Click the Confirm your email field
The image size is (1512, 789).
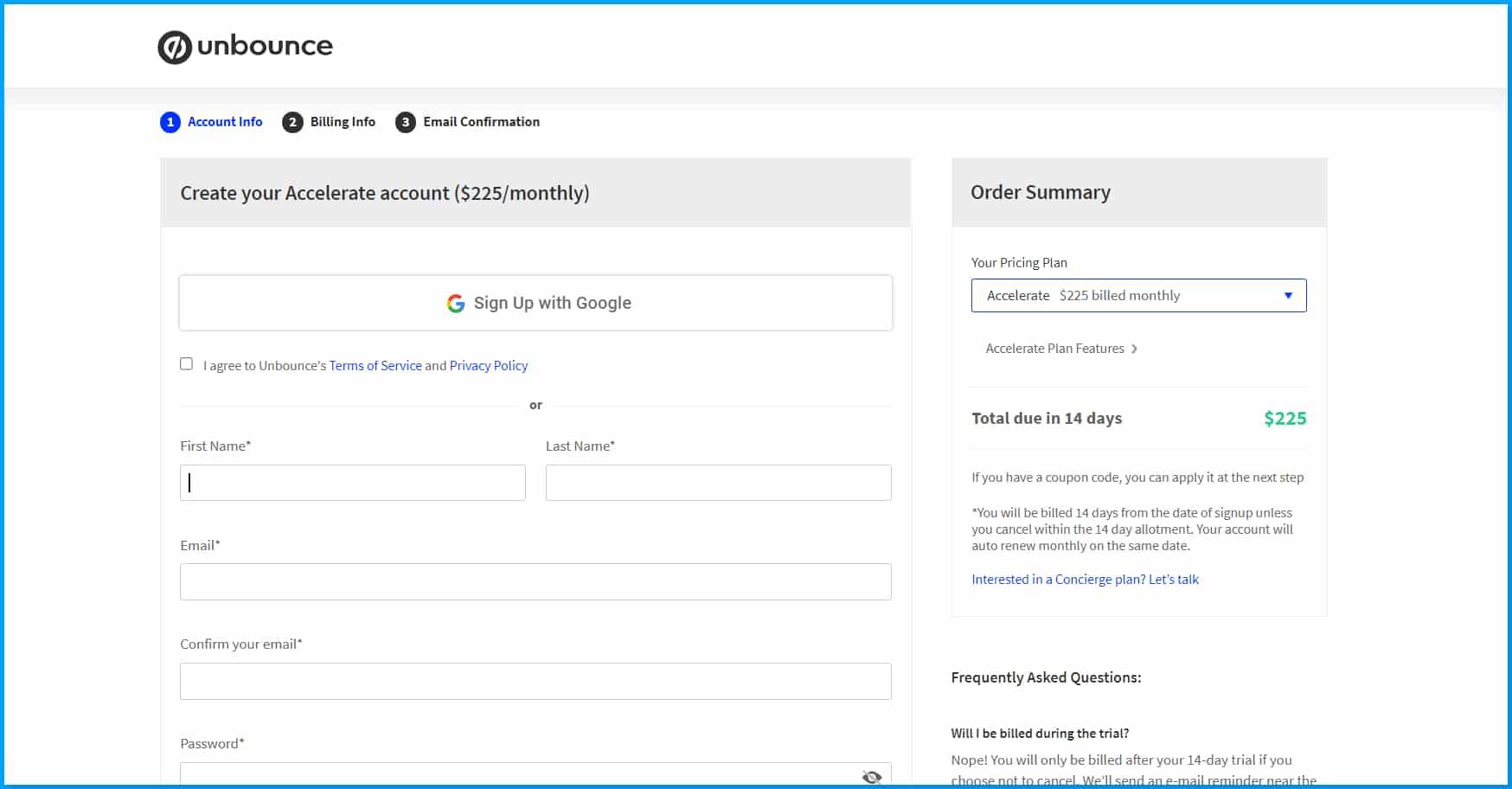[535, 682]
